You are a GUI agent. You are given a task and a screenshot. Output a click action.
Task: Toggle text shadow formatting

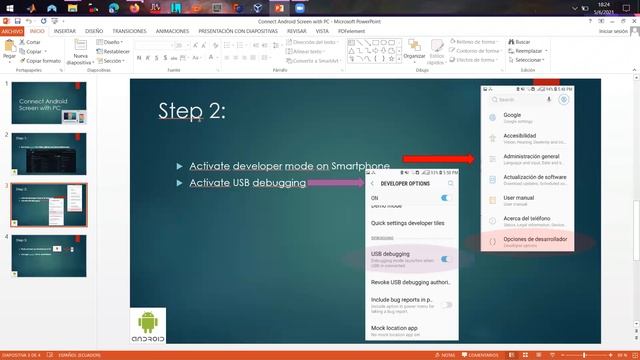tap(165, 58)
